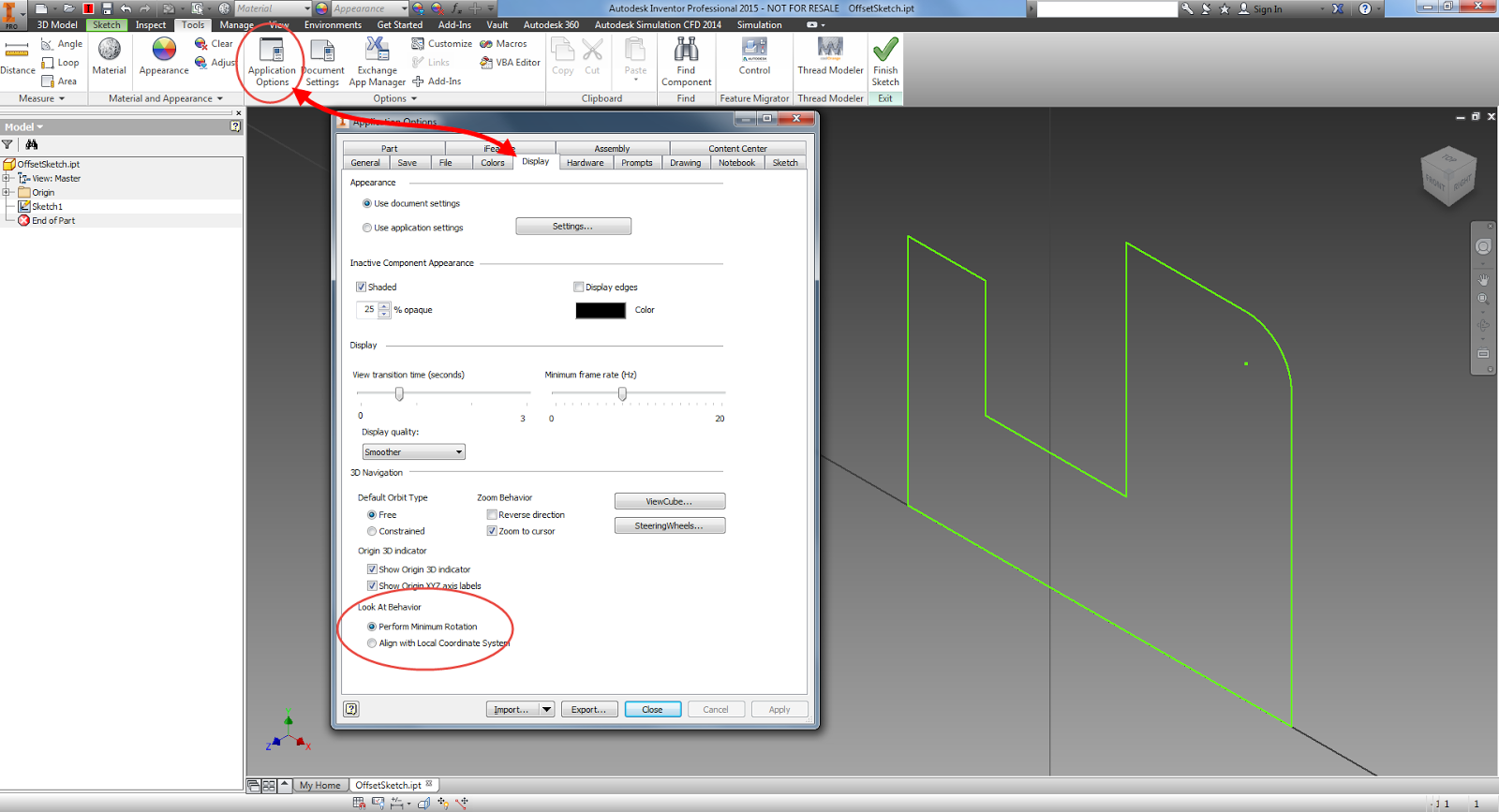The height and width of the screenshot is (812, 1499).
Task: Select the Pan tool on navigation bar
Action: (1483, 279)
